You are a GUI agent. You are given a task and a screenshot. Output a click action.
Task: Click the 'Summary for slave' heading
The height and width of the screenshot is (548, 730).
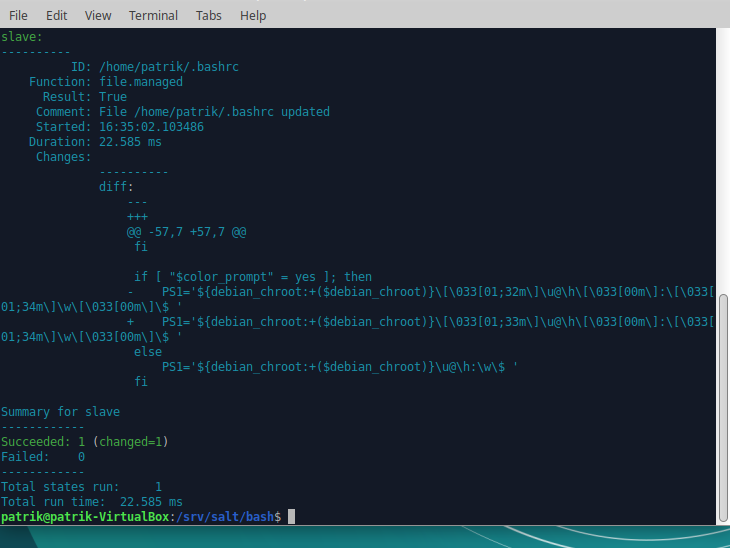(x=60, y=411)
